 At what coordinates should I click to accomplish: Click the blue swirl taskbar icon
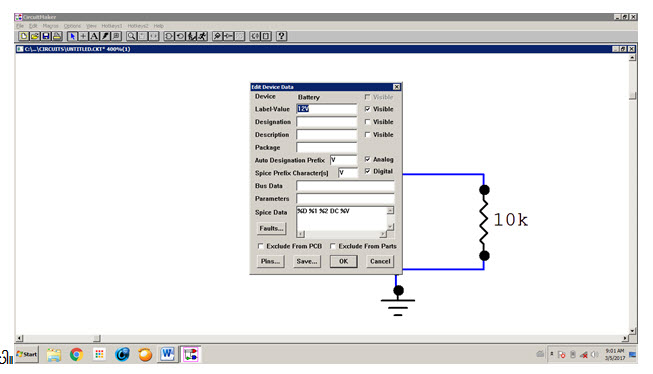coord(122,355)
